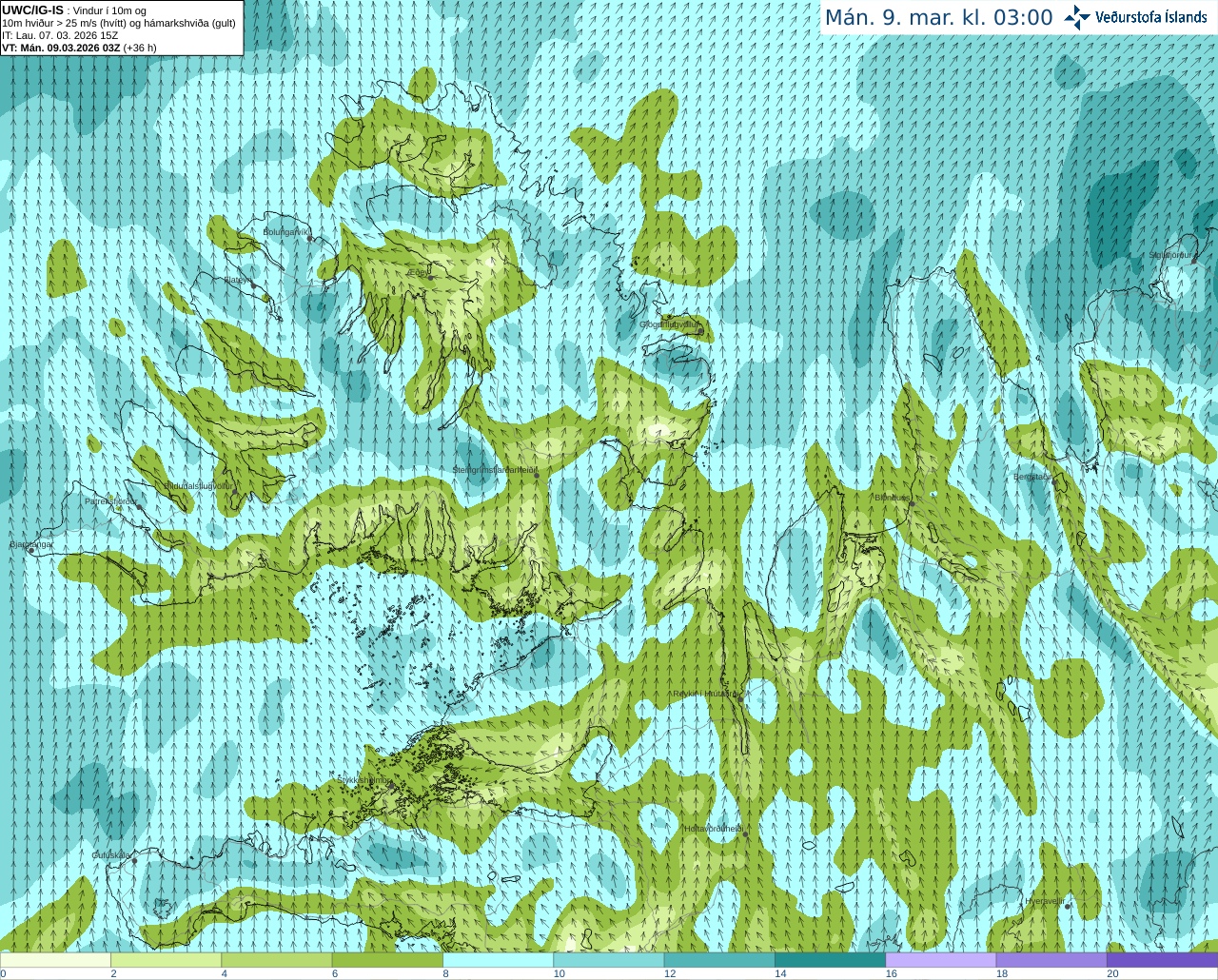
Task: Click the 'Bolungarvík' place label
Action: 285,231
